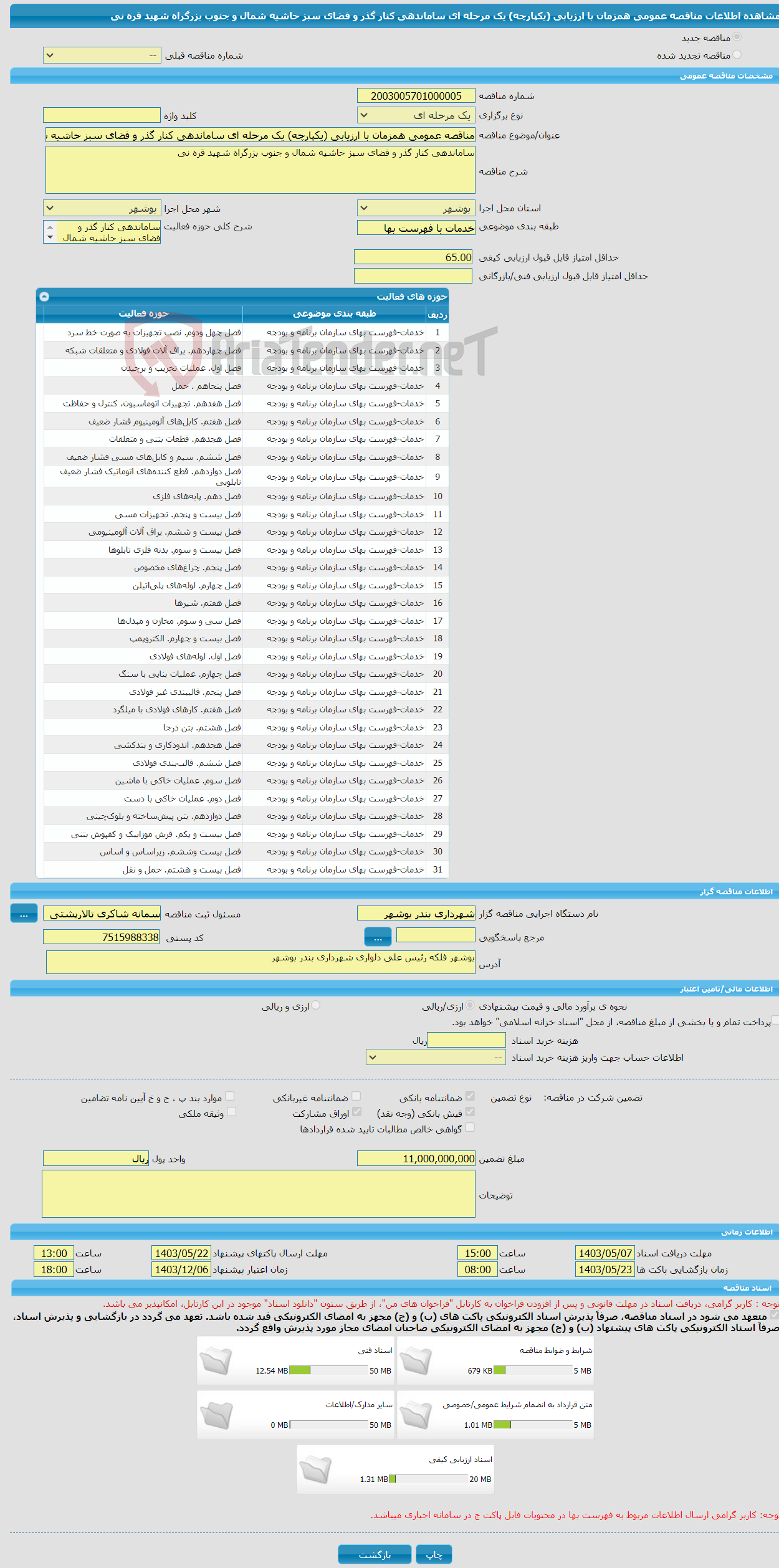Click the زمان بازگشایی پاکت ها date field
Image resolution: width=779 pixels, height=1568 pixels.
coord(605,1269)
